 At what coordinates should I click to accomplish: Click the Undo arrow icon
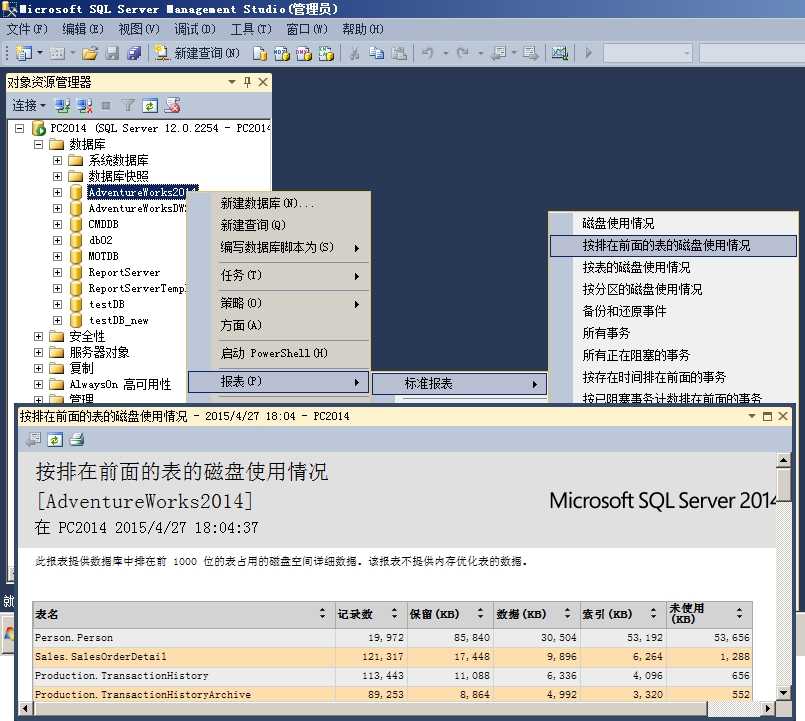pos(428,53)
